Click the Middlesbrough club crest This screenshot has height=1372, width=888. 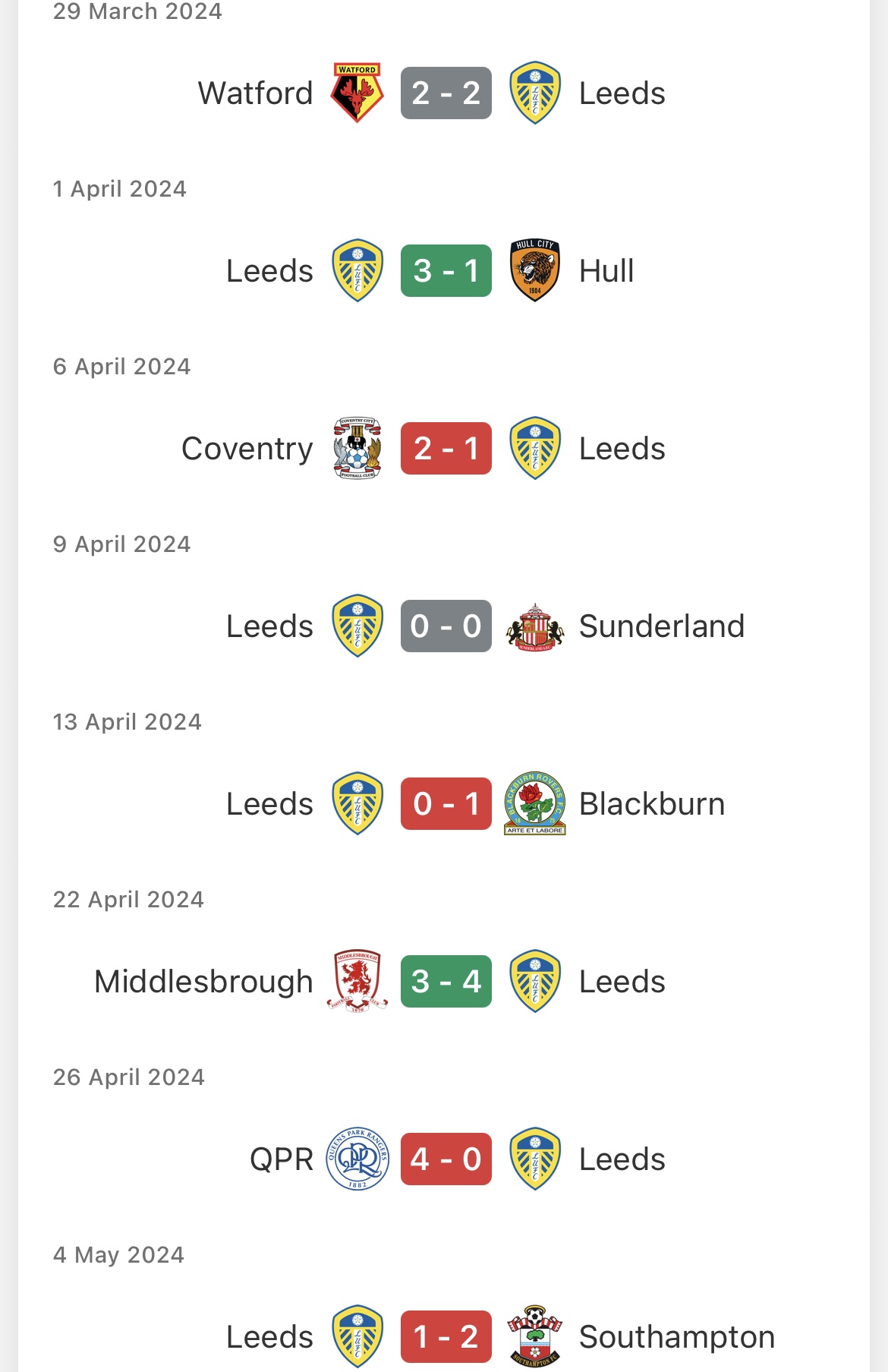point(357,981)
